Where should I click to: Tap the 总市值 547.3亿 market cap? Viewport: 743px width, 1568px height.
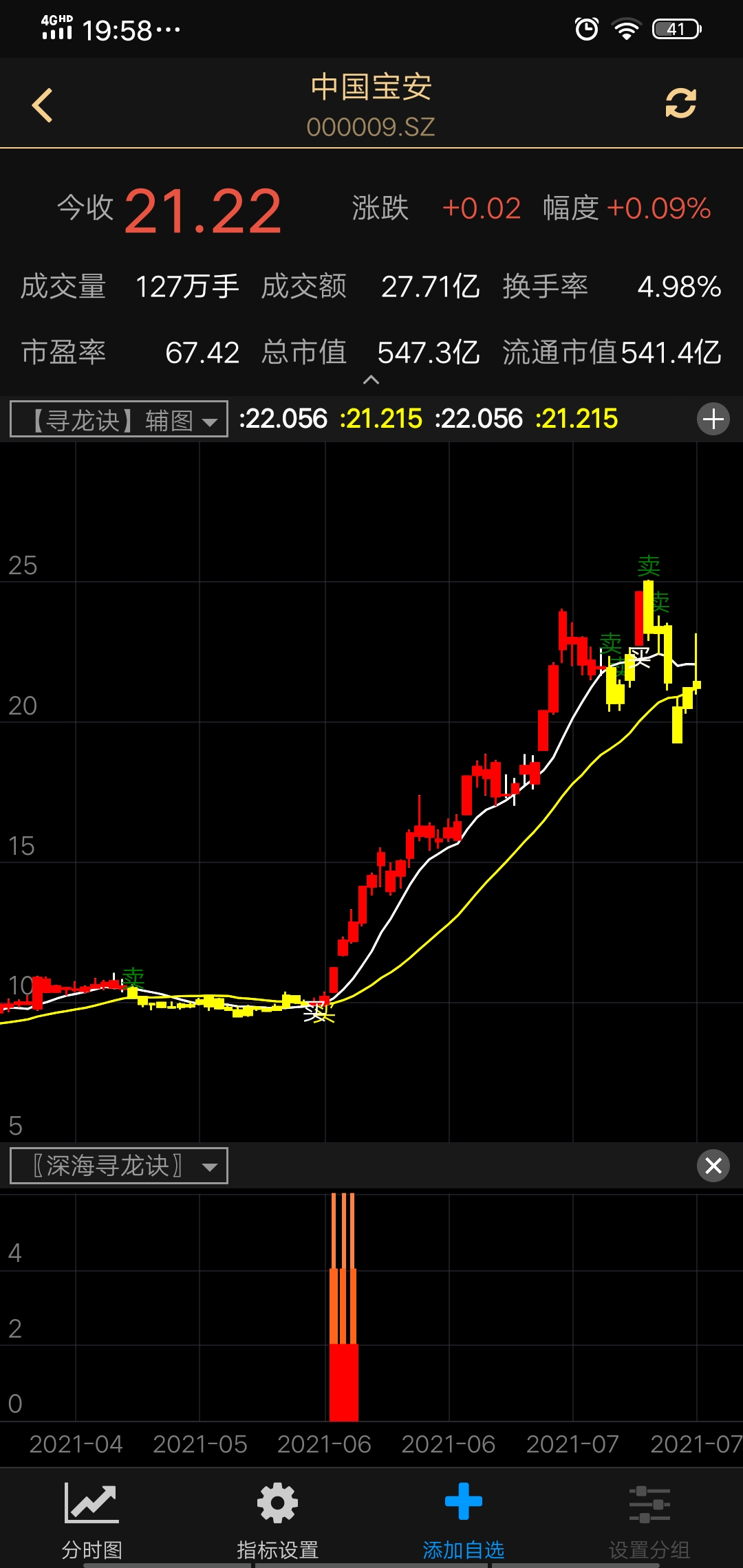[428, 353]
